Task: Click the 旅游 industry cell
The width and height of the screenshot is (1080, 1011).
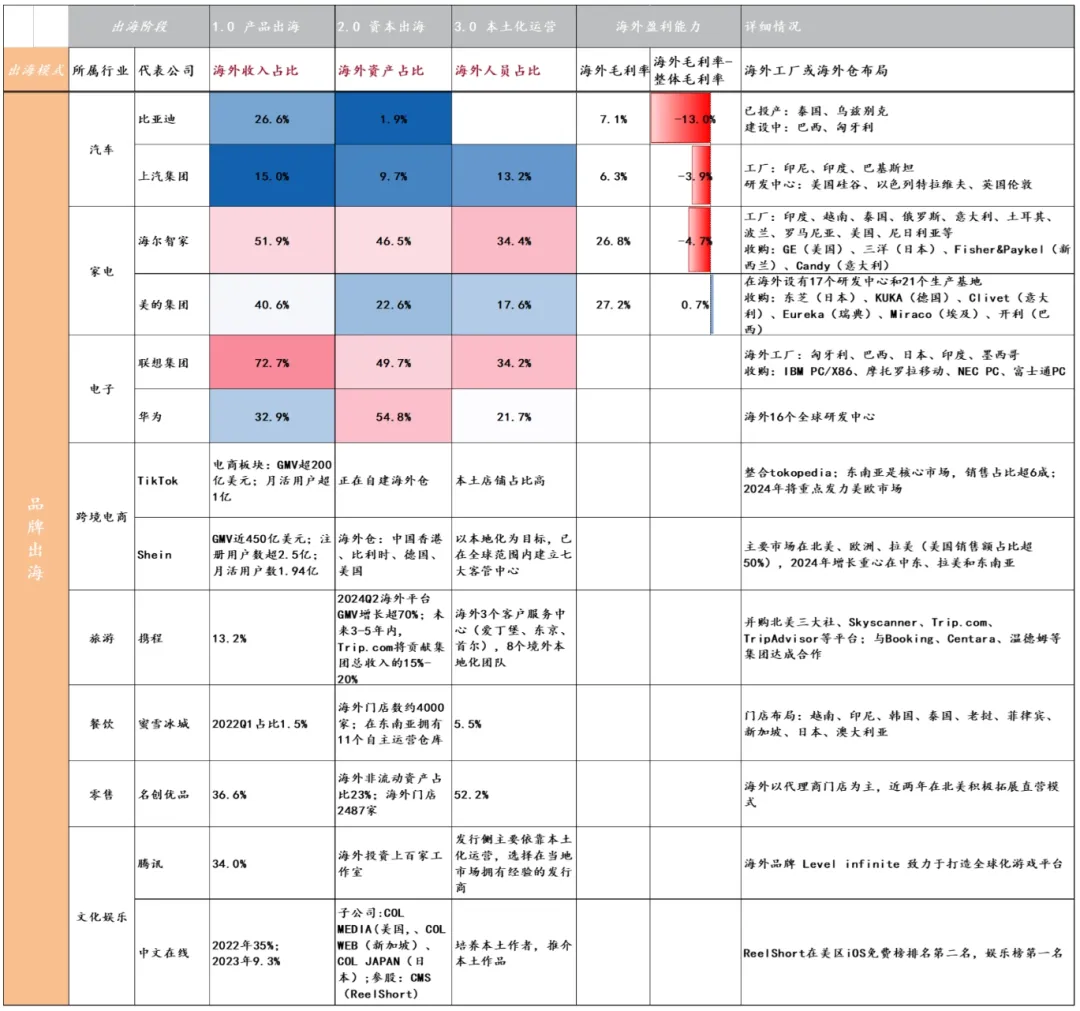Action: click(101, 637)
